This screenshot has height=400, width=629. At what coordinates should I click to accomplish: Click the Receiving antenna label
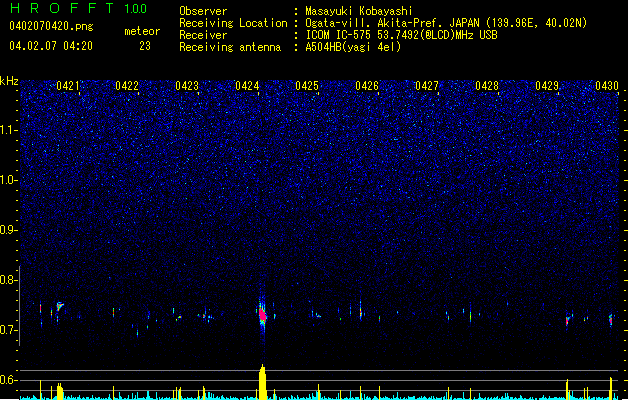[x=230, y=47]
